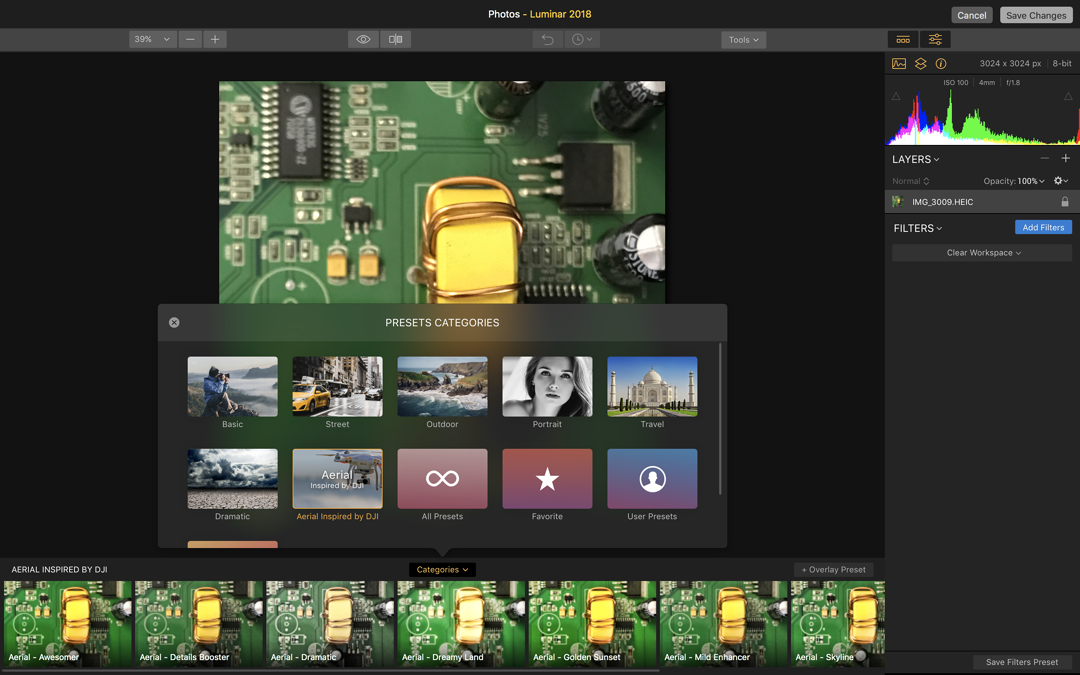
Task: Click the presets popup vertical scrollbar
Action: click(x=720, y=419)
